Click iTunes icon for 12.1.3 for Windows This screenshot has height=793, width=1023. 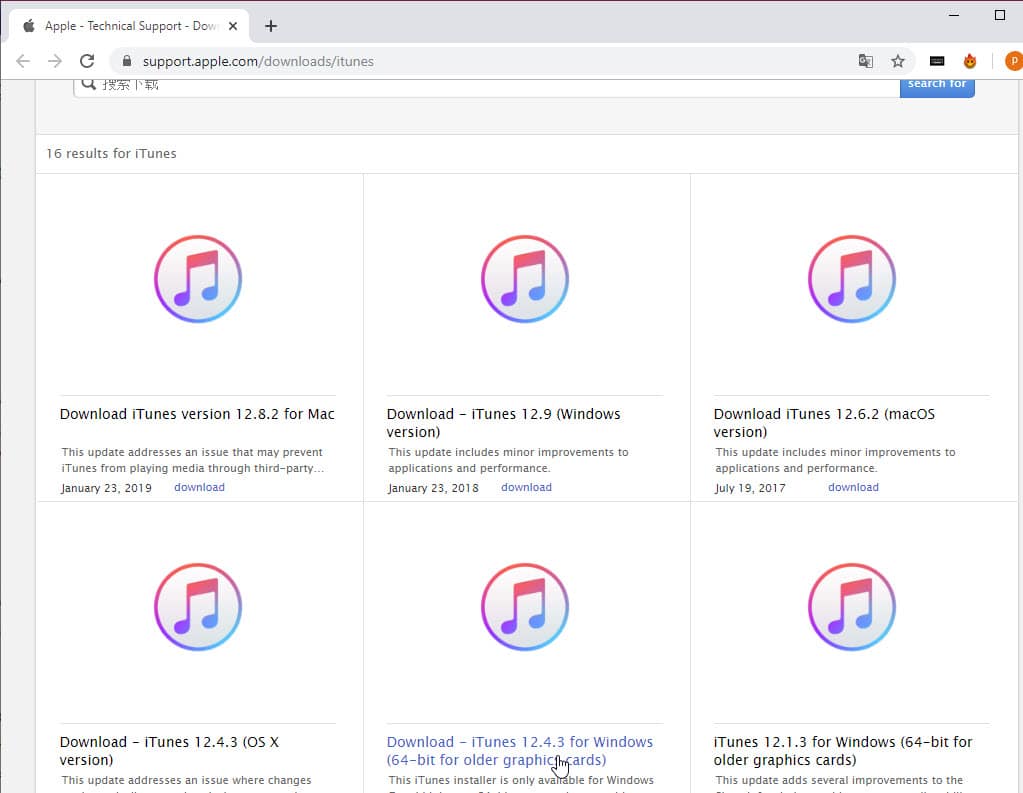pos(851,607)
